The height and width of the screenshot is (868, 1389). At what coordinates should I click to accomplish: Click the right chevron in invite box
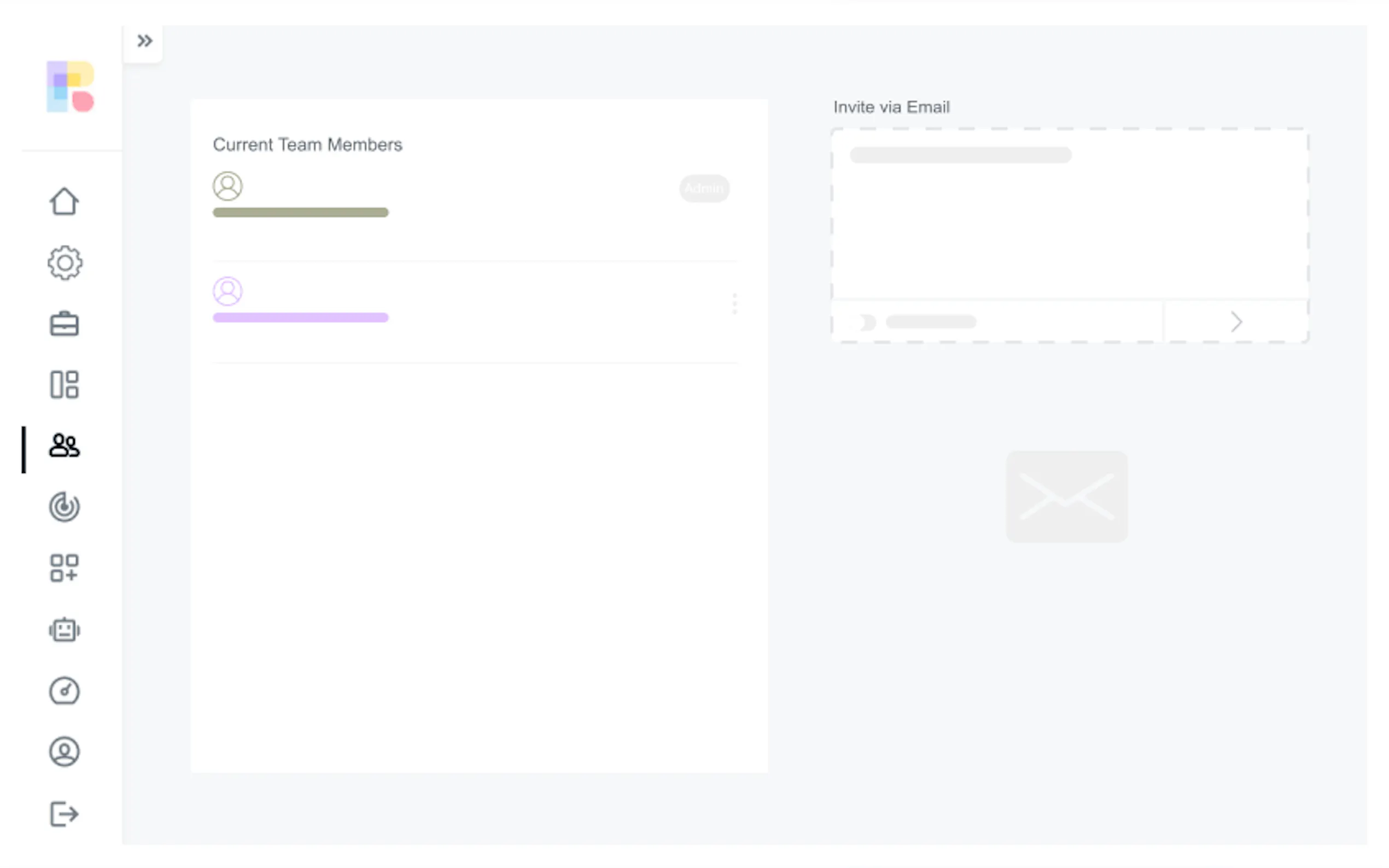point(1236,322)
